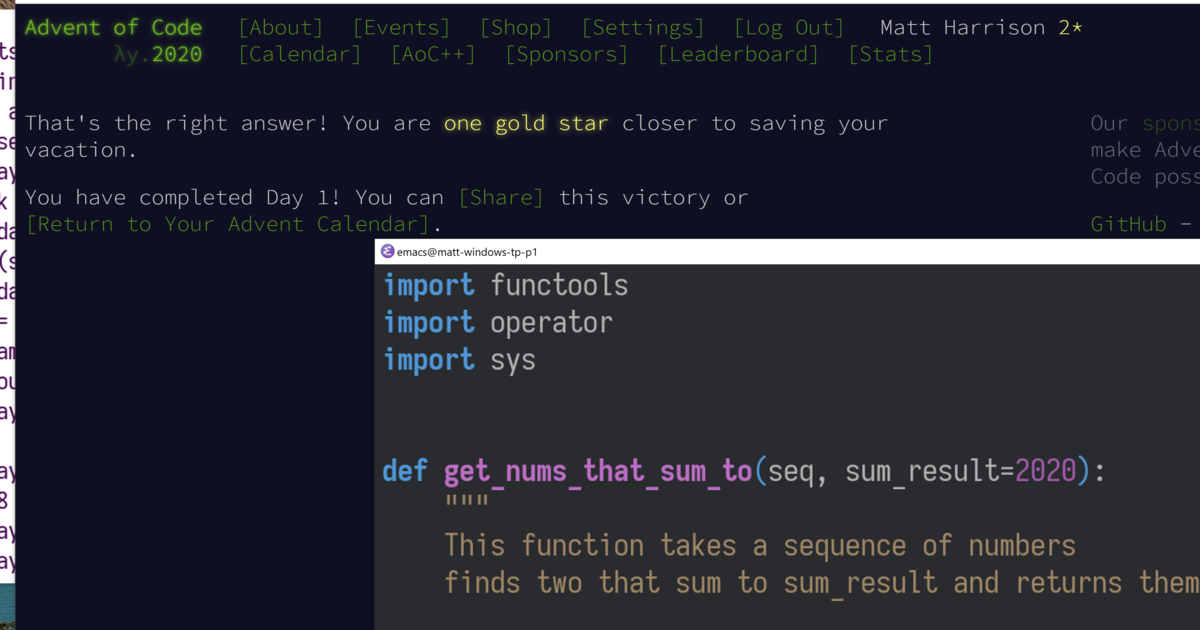Open the Settings page
Viewport: 1200px width, 630px height.
(642, 27)
